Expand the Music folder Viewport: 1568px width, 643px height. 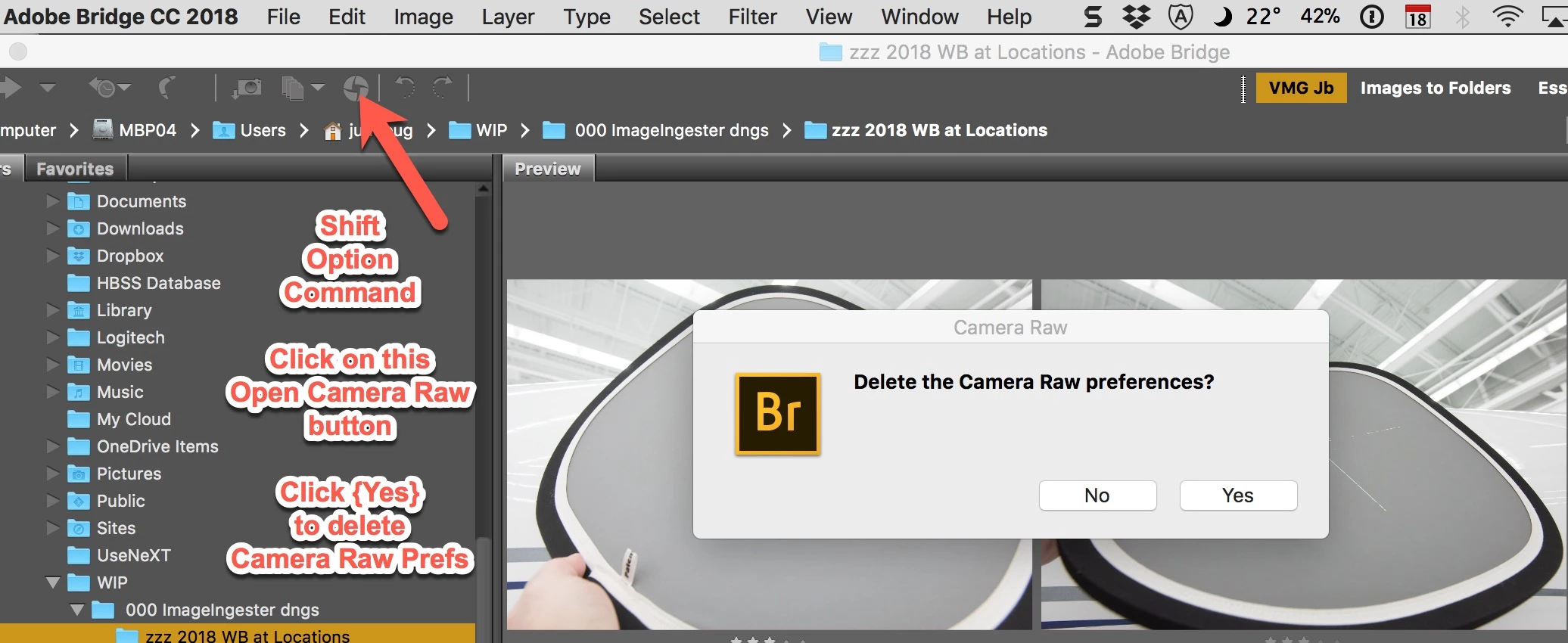[x=52, y=392]
